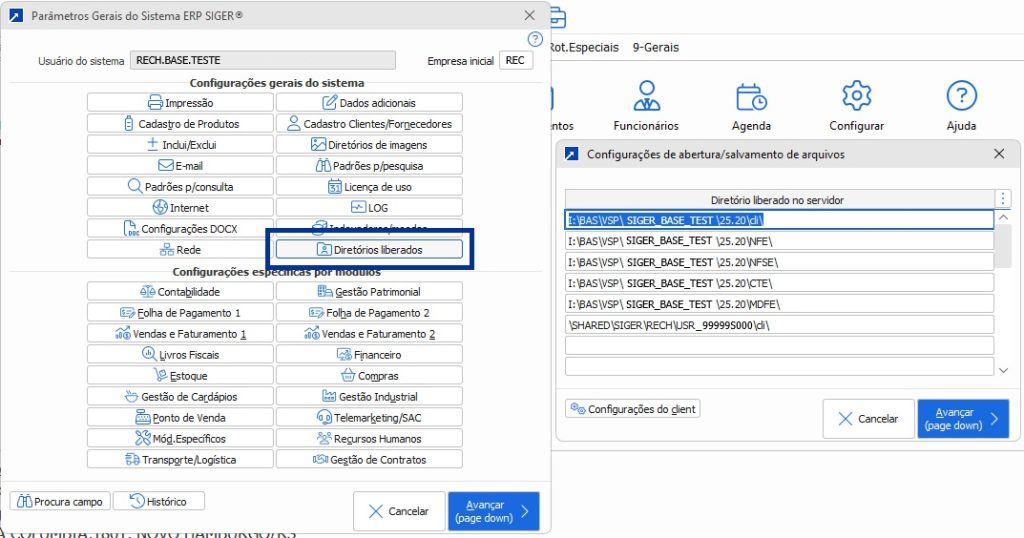Open Configurações DOCX

tap(180, 229)
